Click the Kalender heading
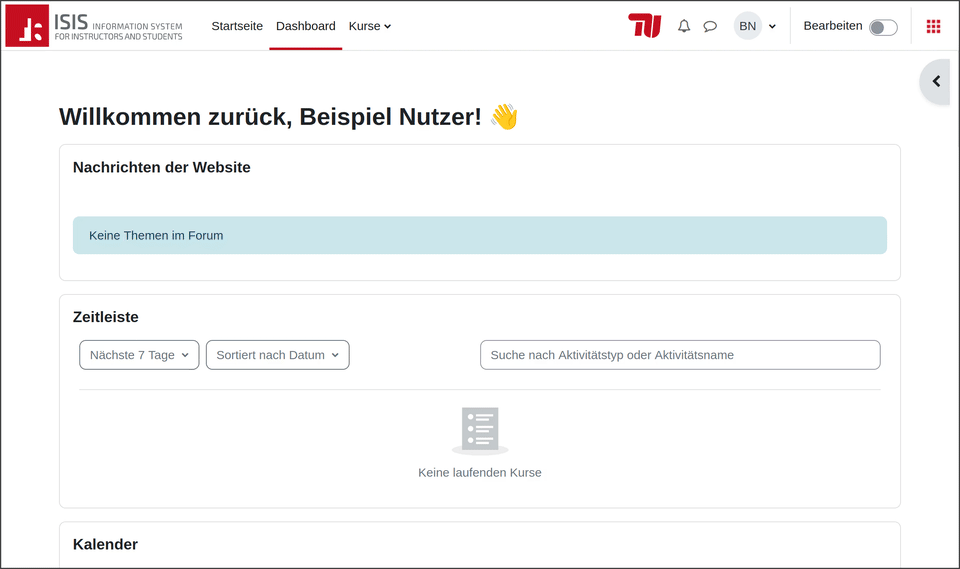Viewport: 960px width, 569px height. coord(105,544)
